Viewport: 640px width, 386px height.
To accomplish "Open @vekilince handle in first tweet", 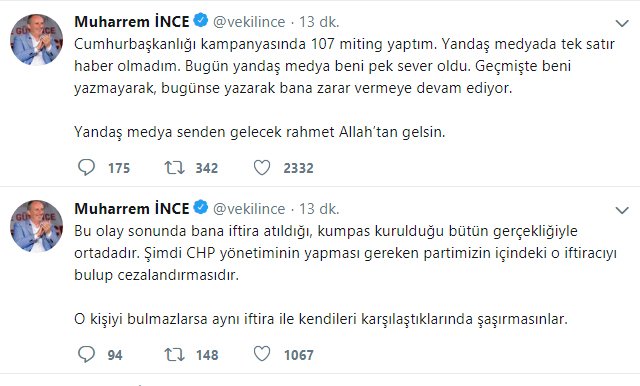I will pyautogui.click(x=249, y=22).
